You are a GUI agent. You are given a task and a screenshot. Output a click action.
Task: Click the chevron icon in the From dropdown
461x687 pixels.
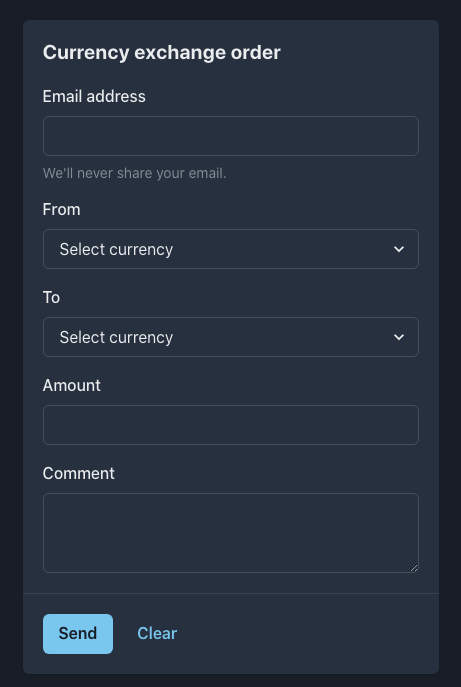click(399, 249)
